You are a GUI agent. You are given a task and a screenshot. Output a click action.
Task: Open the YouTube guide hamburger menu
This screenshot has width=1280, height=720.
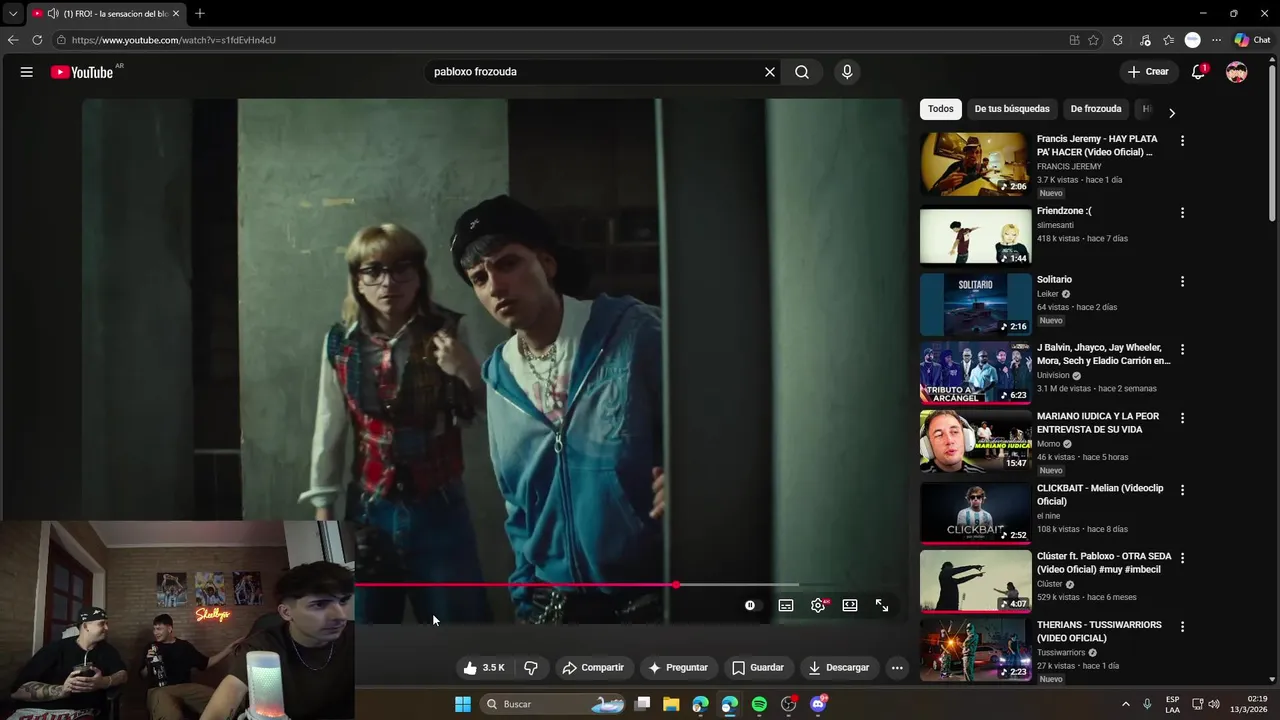point(27,72)
